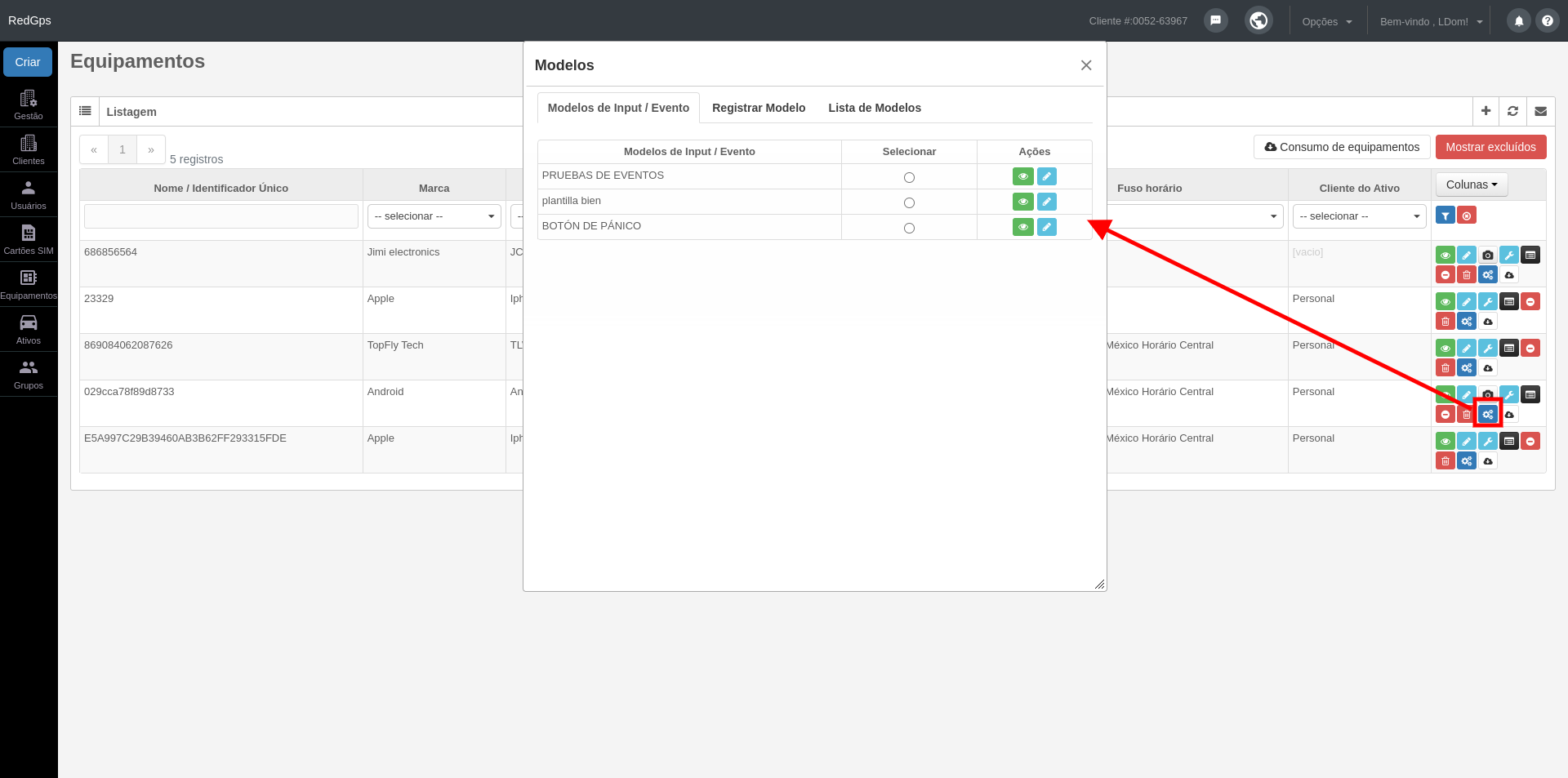
Task: Click the globe language icon in top bar
Action: click(x=1258, y=20)
